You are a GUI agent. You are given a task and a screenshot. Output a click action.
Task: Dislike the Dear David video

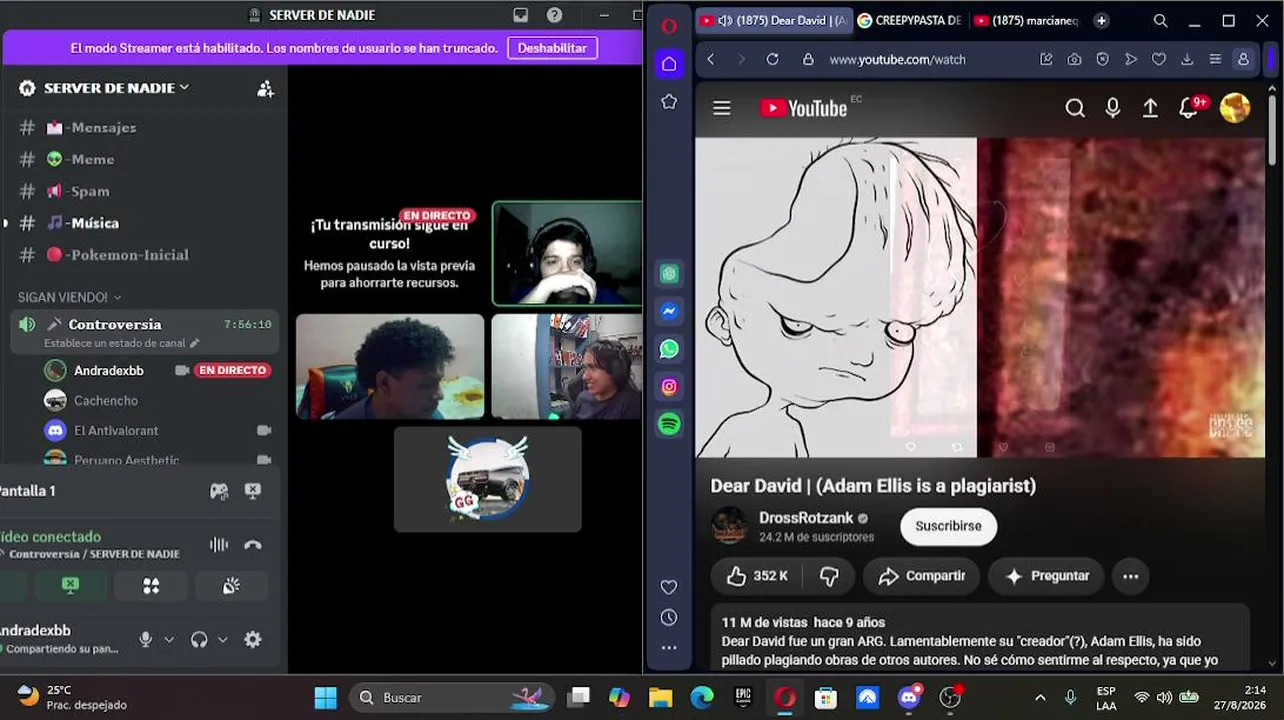click(829, 576)
